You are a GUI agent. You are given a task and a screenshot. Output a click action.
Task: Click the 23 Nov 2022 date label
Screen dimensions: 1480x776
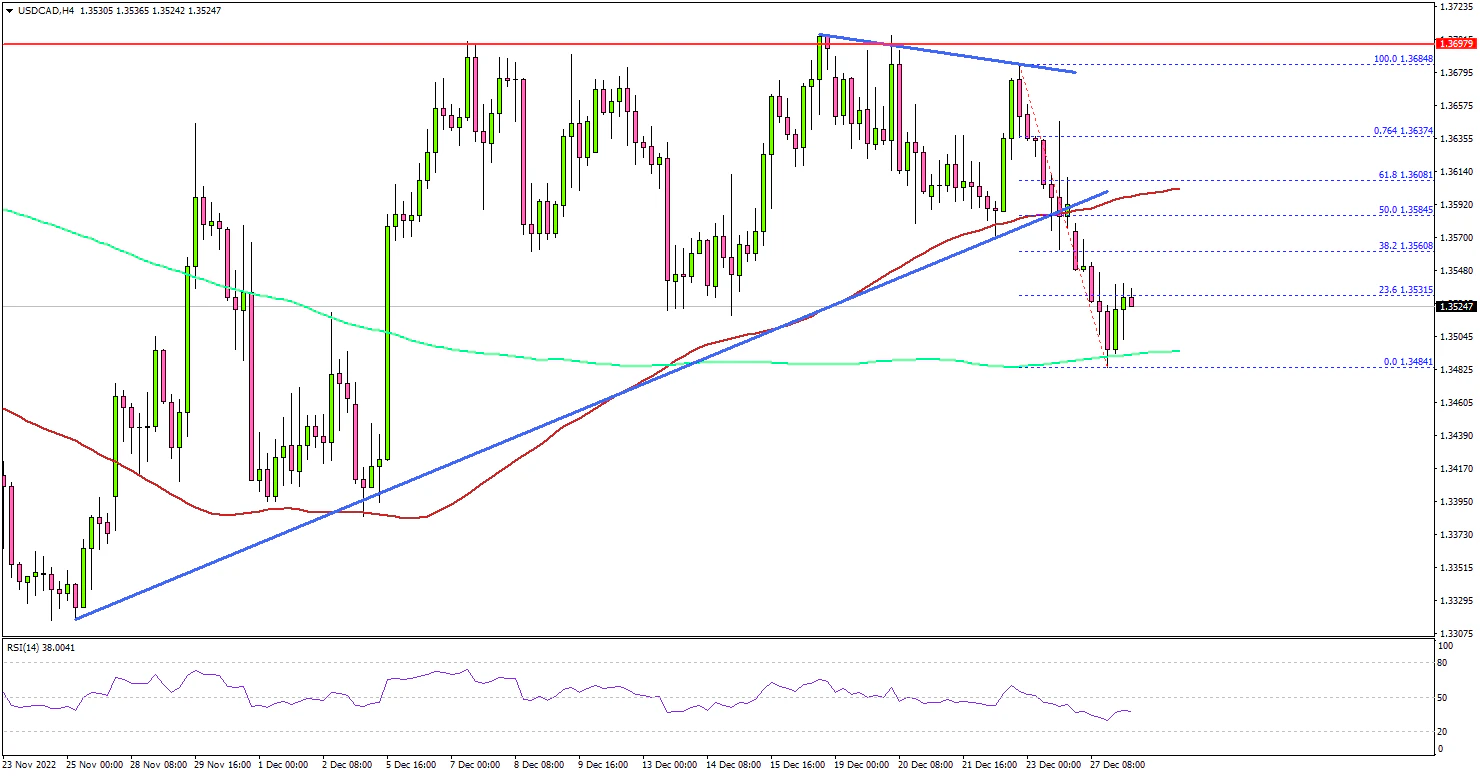32,765
